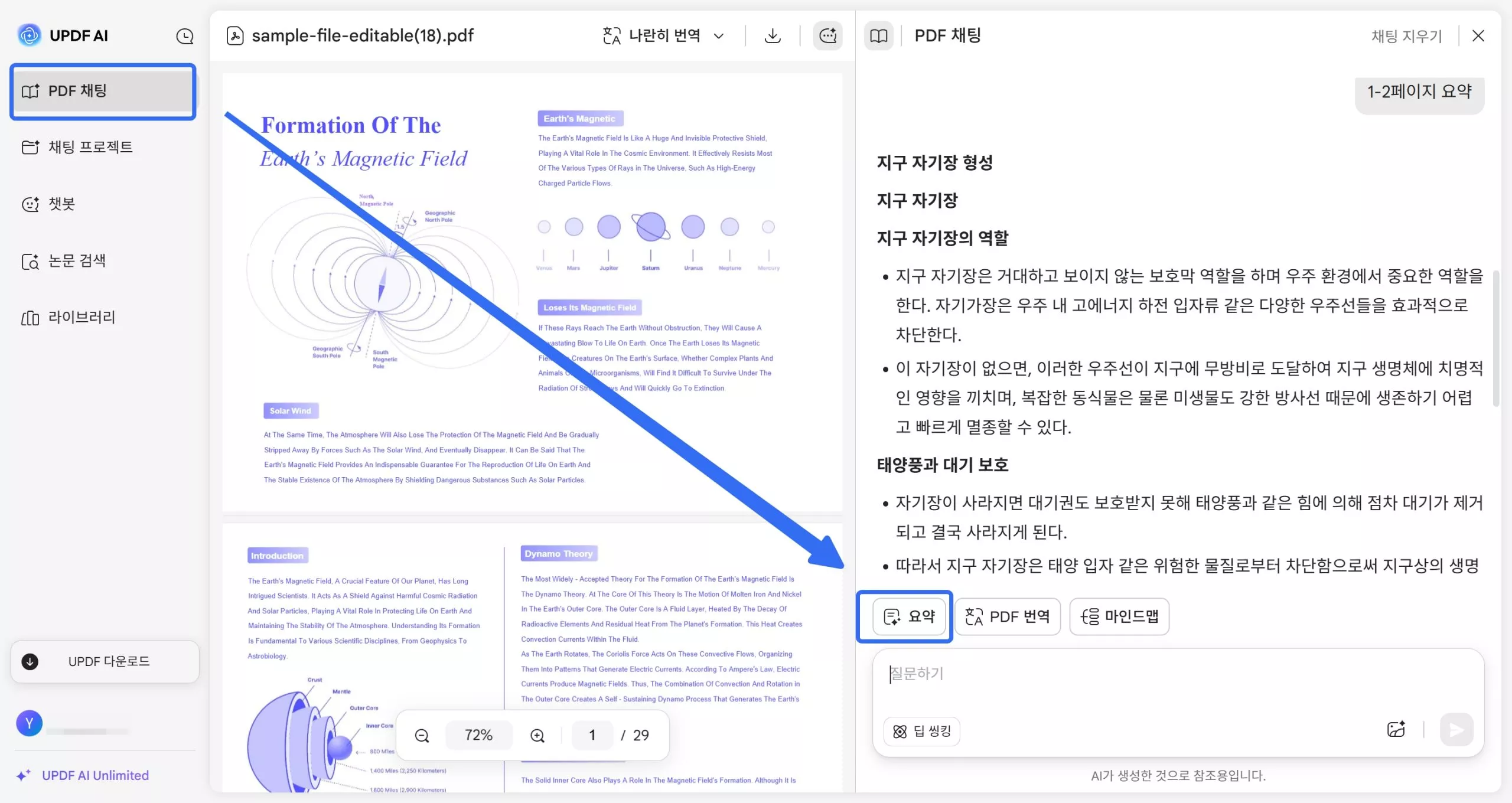This screenshot has height=803, width=1512.
Task: Enable 딥 씽킹 deep thinking mode
Action: tap(921, 731)
